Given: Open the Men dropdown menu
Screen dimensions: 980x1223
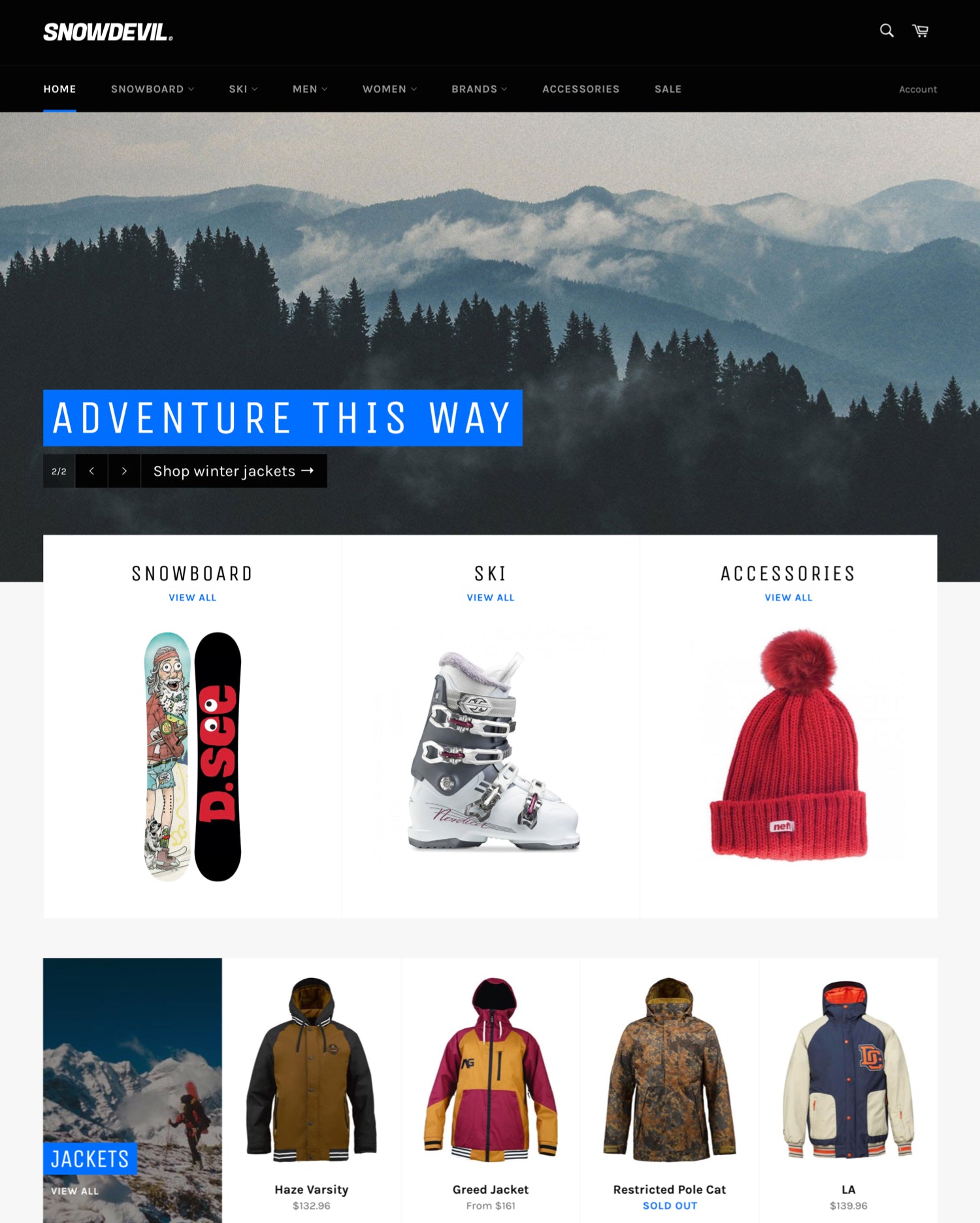Looking at the screenshot, I should tap(310, 89).
